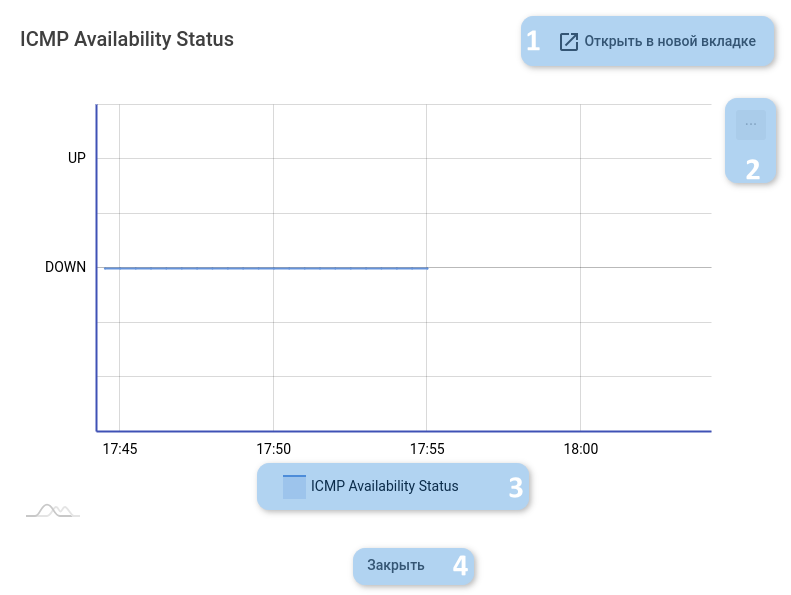Select the 17:55 time axis label
The image size is (791, 595).
pyautogui.click(x=427, y=449)
